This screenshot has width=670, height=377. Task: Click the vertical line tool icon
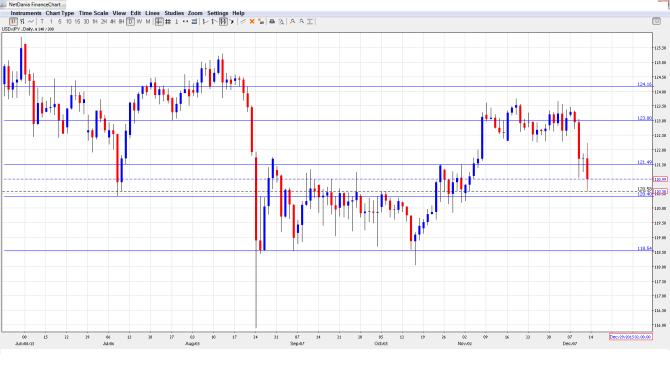[x=176, y=21]
